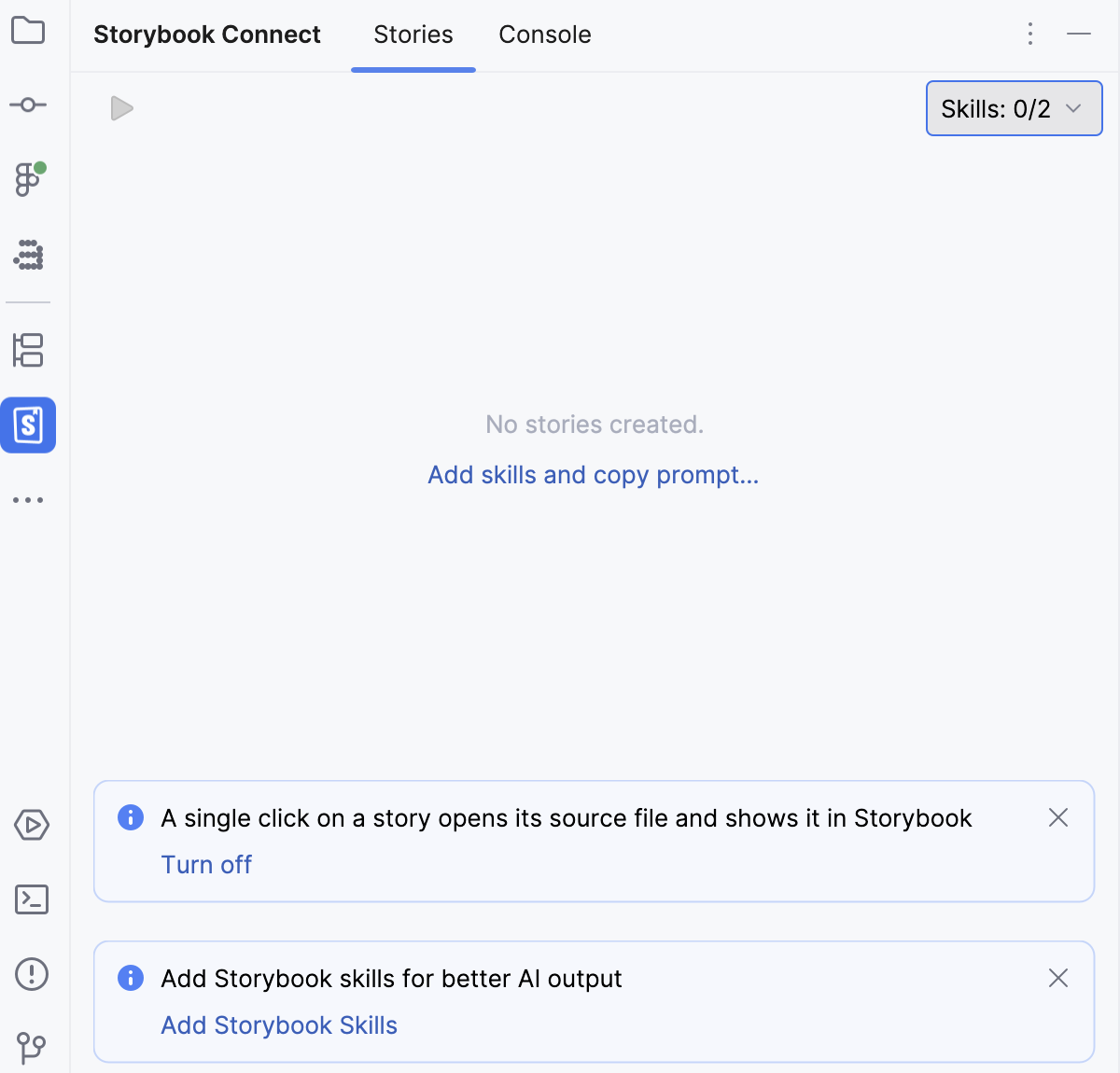The width and height of the screenshot is (1120, 1073).
Task: Open the Project folder tool window
Action: (28, 31)
